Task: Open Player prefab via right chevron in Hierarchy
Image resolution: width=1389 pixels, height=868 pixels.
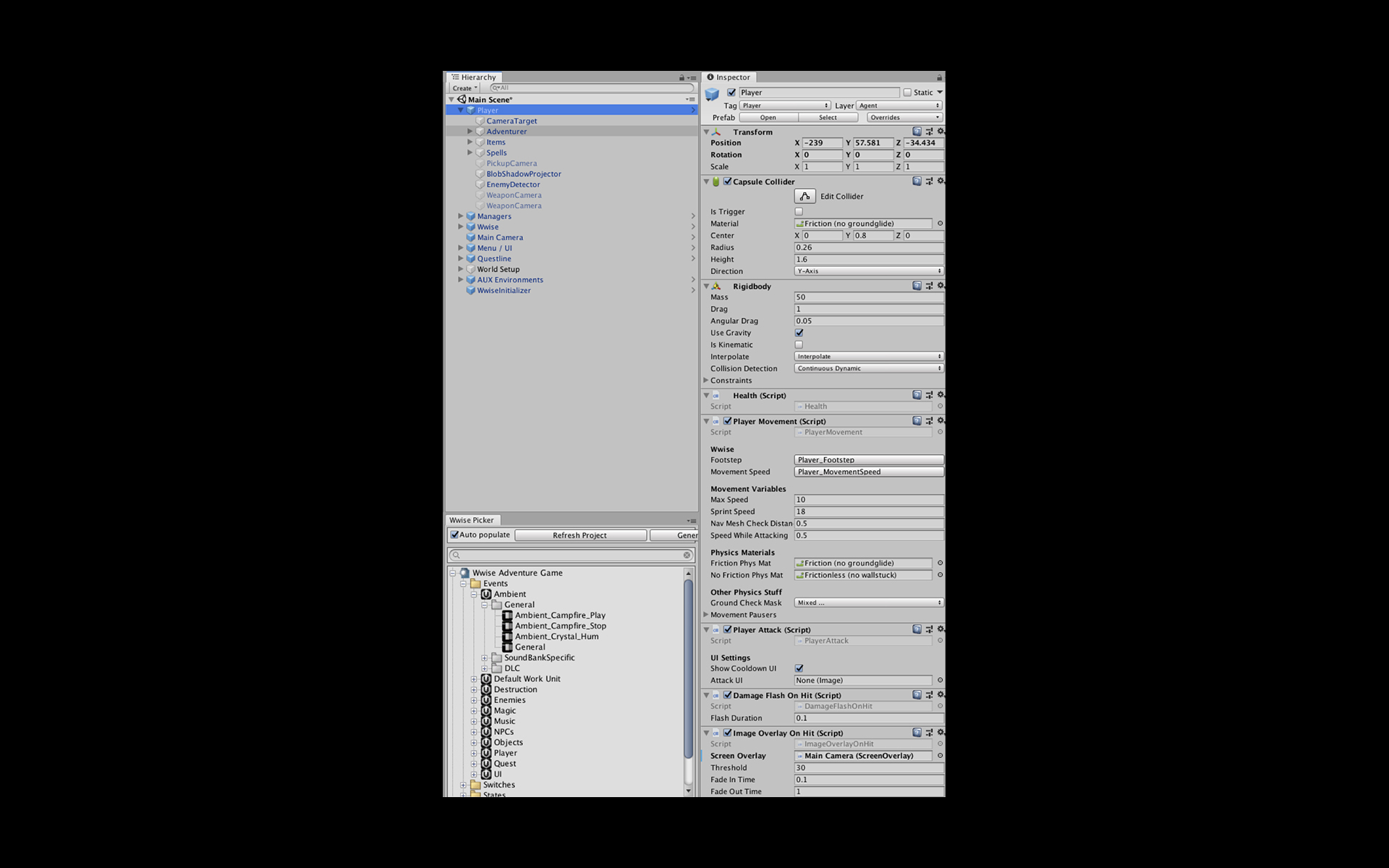Action: point(693,110)
